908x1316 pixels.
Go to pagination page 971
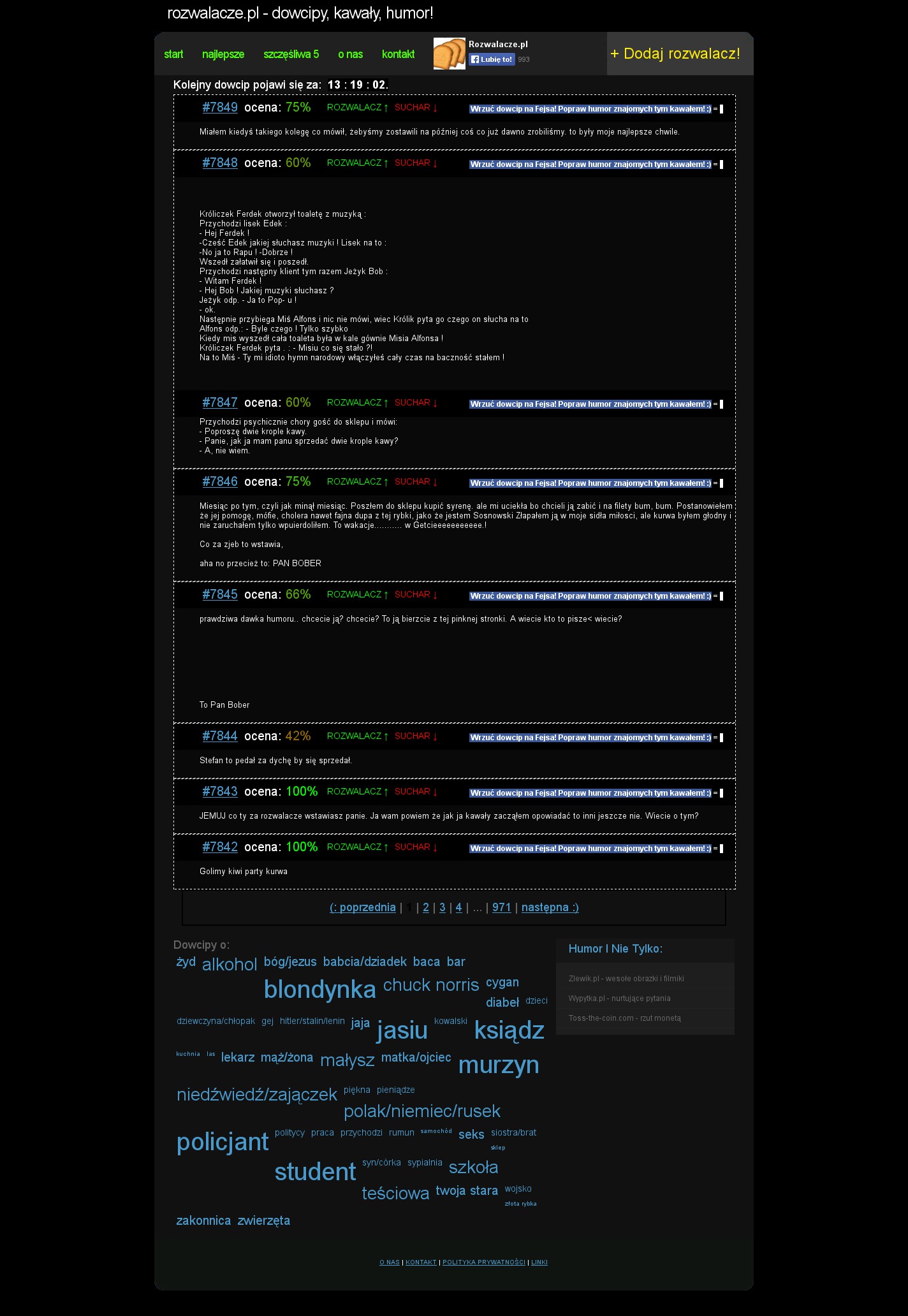(502, 907)
